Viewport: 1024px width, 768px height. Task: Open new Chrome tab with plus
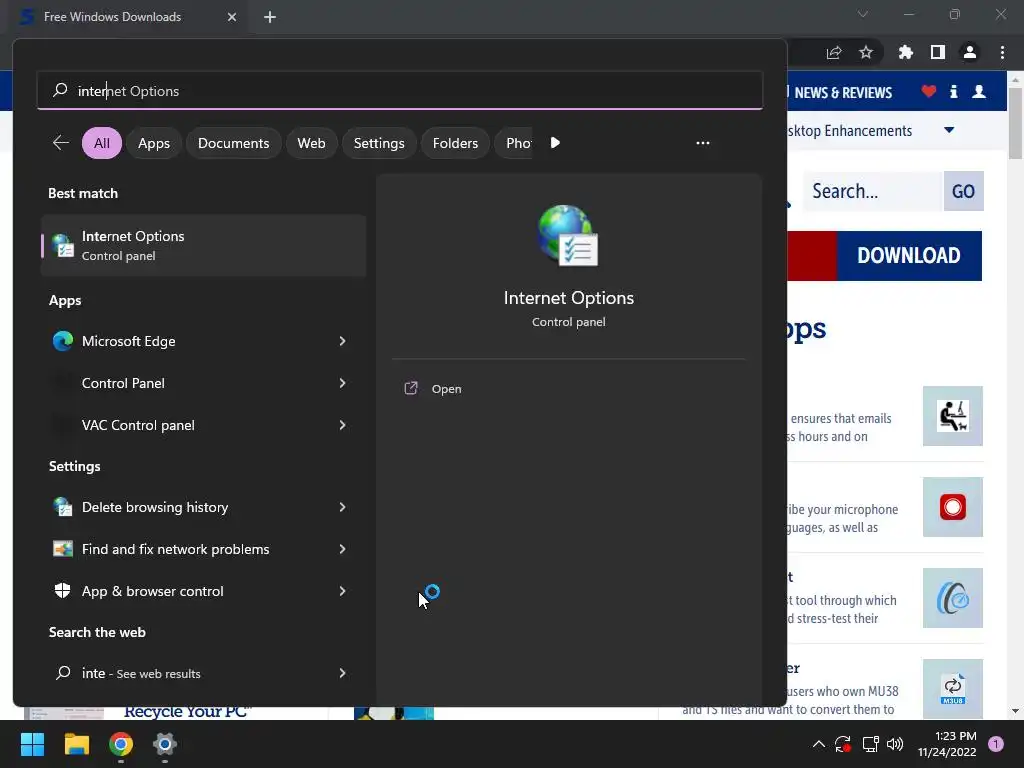(x=270, y=17)
